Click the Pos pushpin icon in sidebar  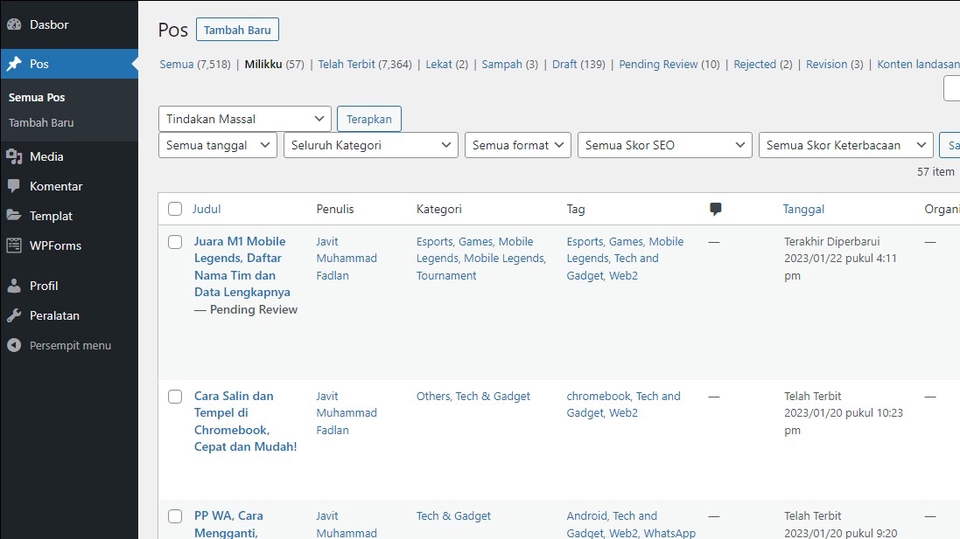[14, 64]
